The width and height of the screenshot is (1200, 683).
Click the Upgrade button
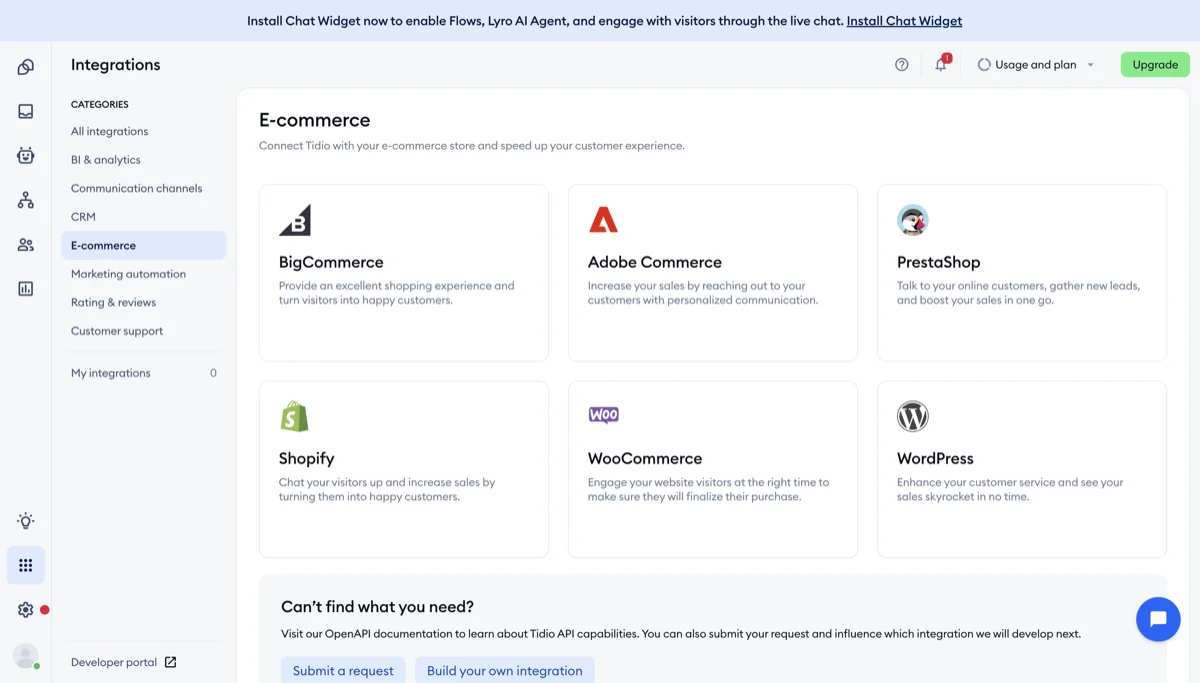click(x=1155, y=64)
